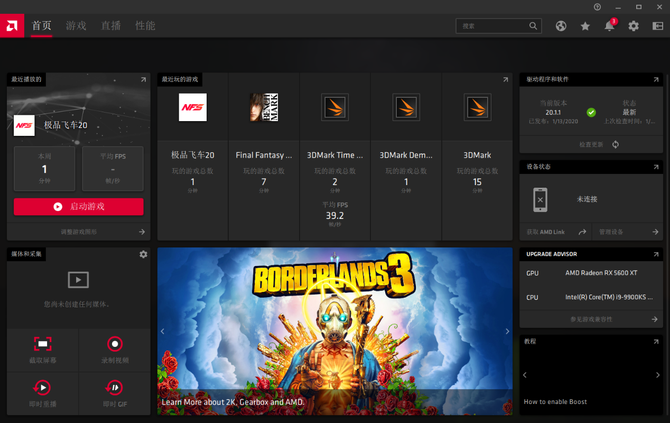Click 平均 FPS stat box

coord(113,169)
